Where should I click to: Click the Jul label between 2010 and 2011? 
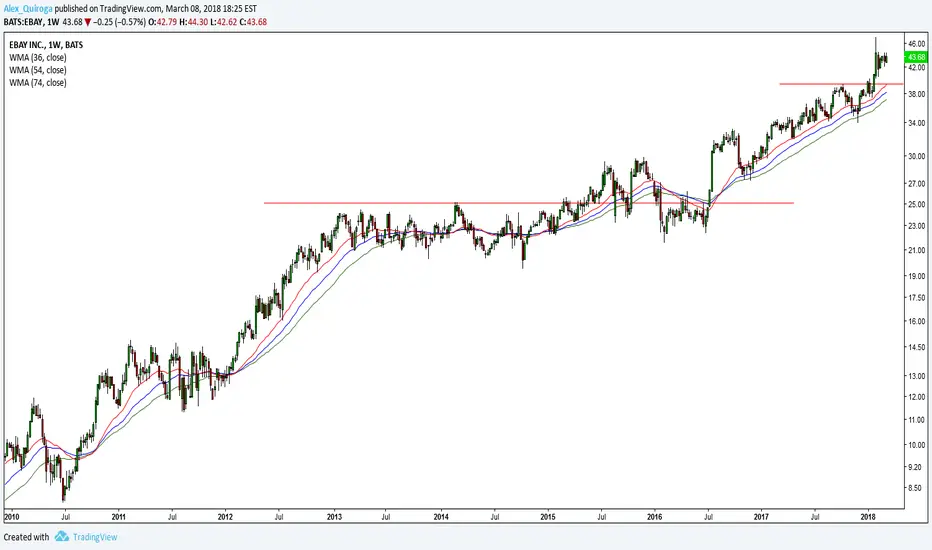65,517
